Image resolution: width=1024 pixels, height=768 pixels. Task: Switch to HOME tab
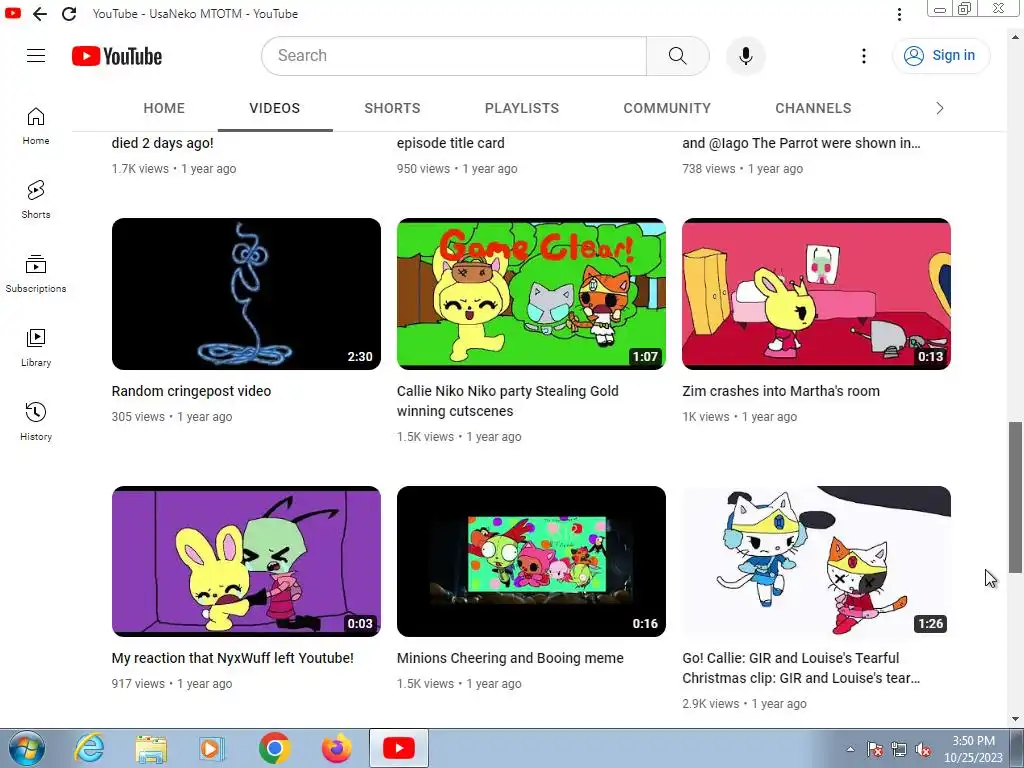(164, 108)
